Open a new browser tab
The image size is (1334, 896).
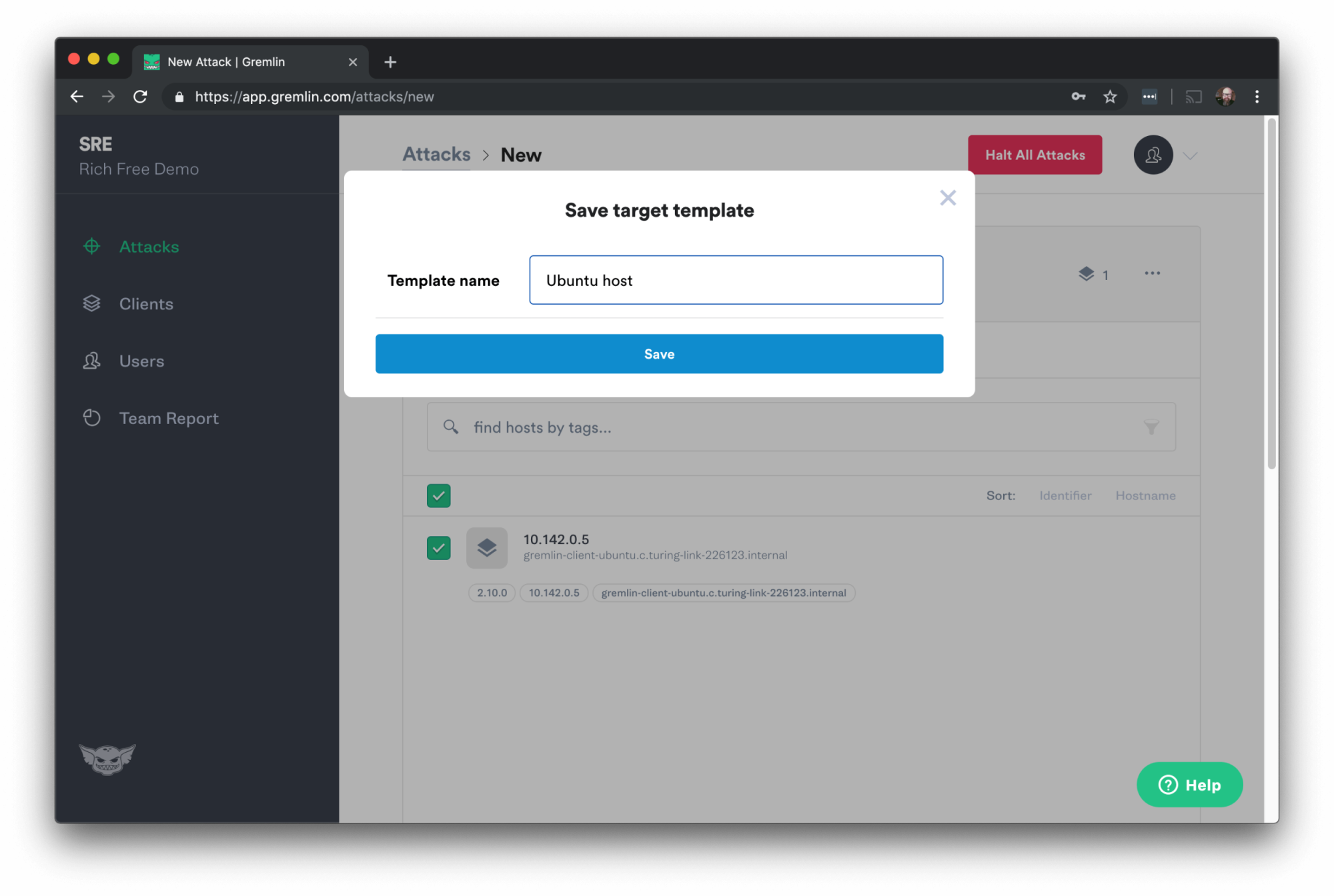pos(390,62)
